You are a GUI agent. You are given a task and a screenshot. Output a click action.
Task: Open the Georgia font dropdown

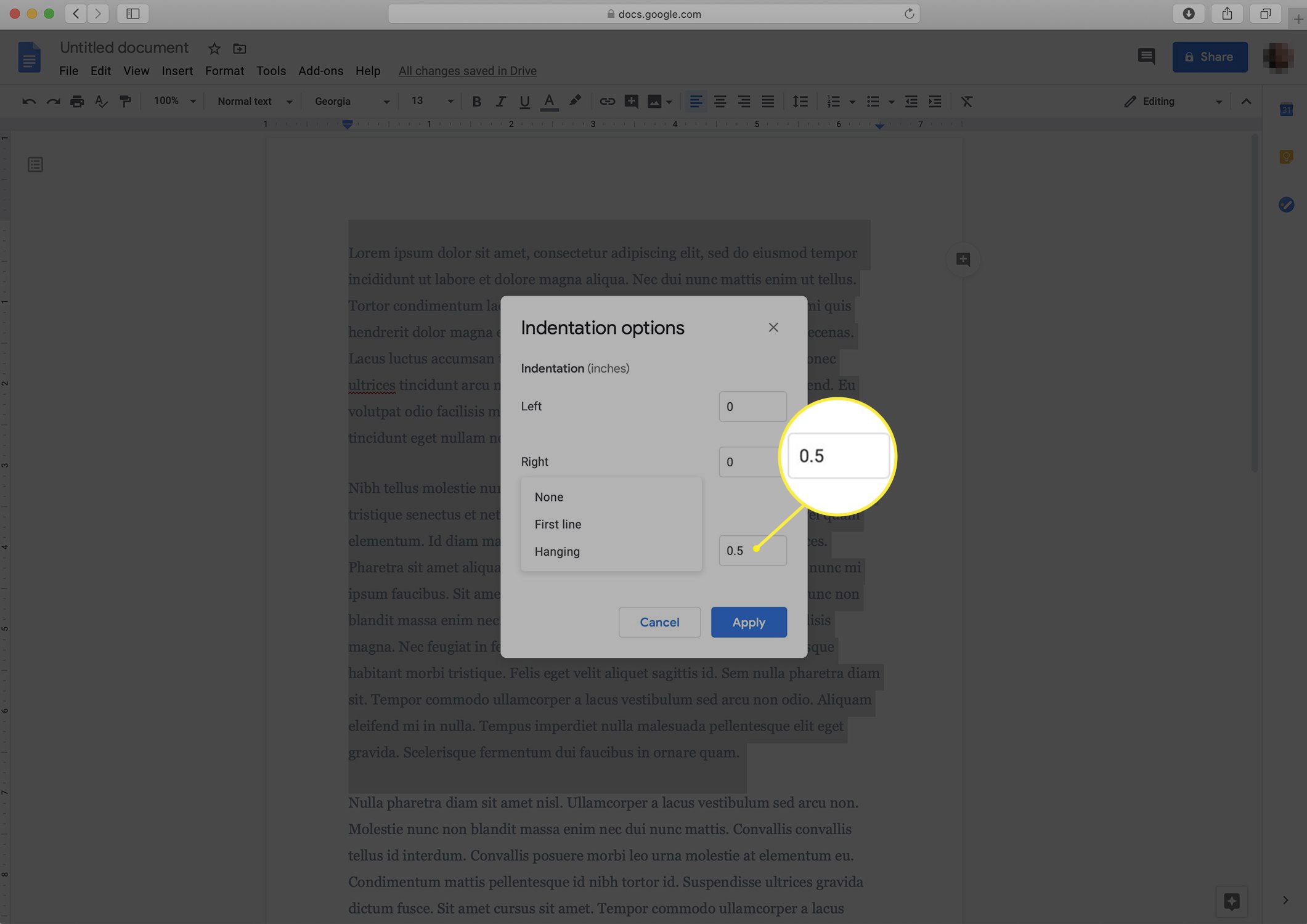click(x=352, y=102)
